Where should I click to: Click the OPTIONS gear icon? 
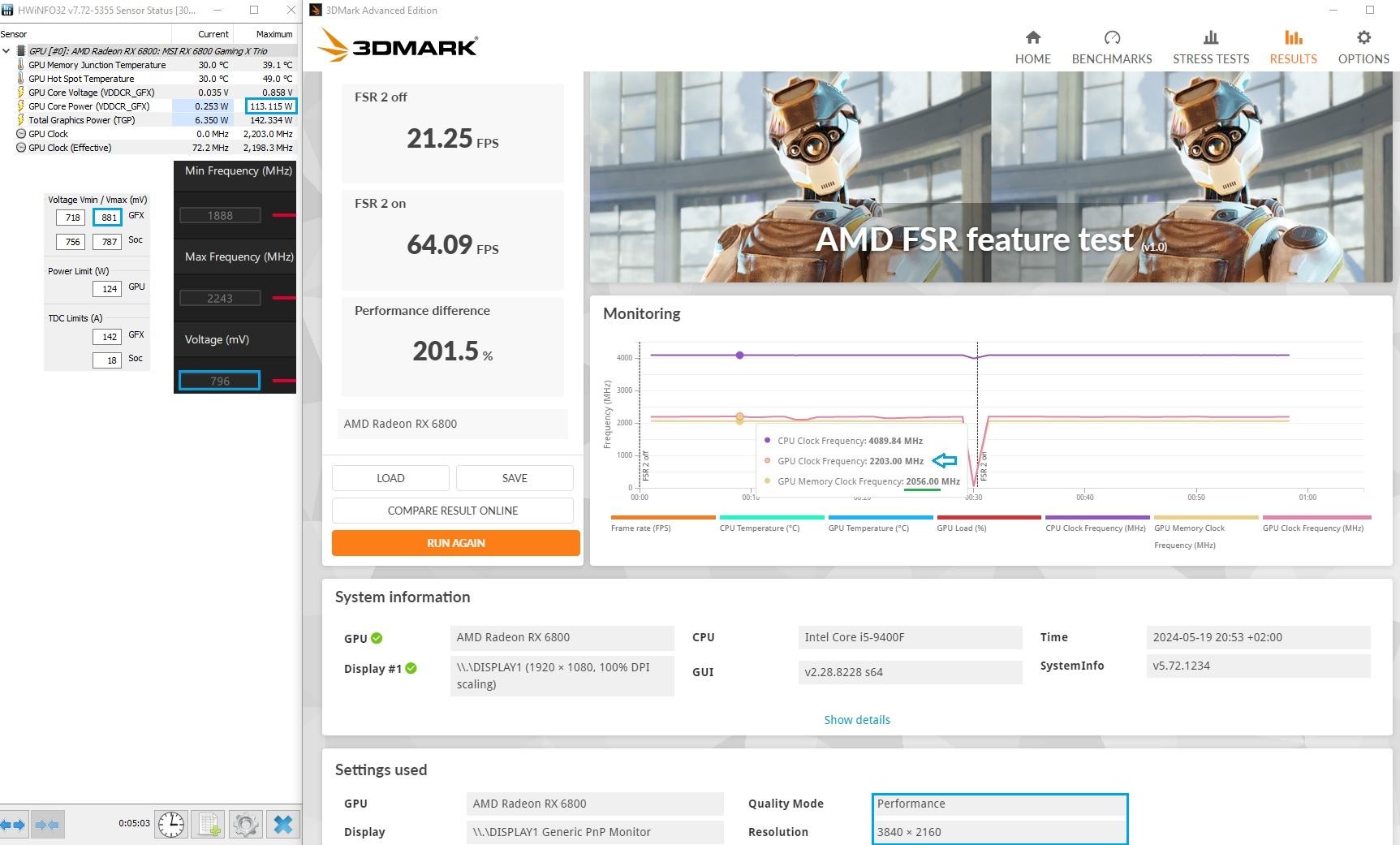1363,37
